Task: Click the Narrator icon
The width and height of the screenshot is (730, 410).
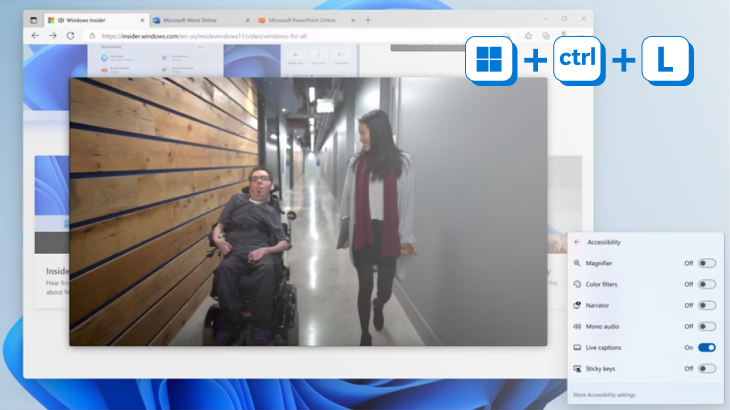Action: click(x=577, y=305)
